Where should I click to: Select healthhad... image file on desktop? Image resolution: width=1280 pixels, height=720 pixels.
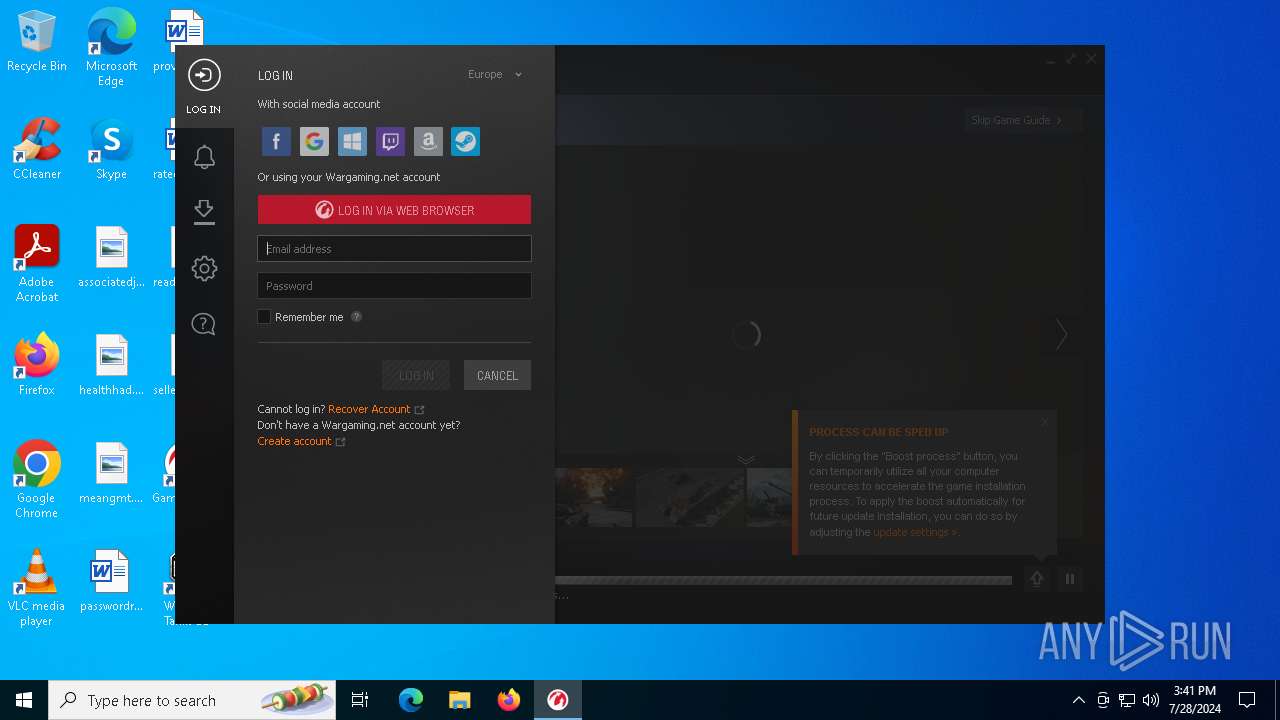point(111,366)
